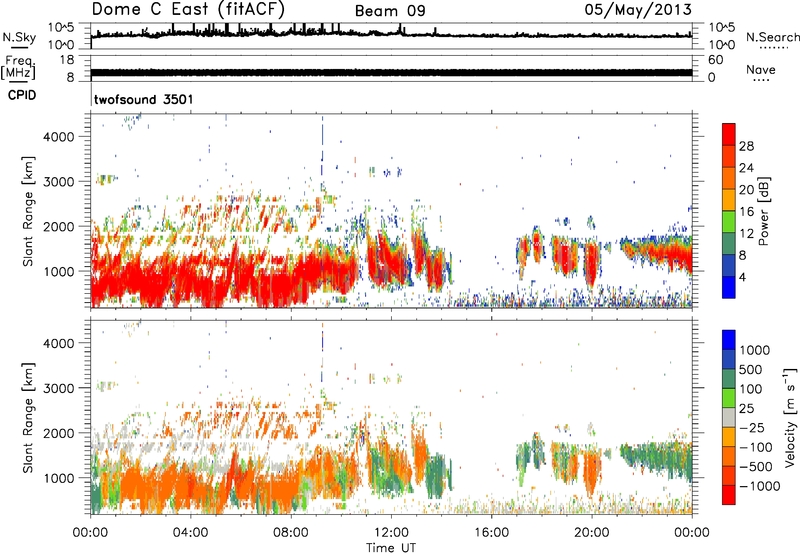The image size is (800, 554).
Task: Pick the bright blue bottom segment of the power colorbar
Action: [x=729, y=287]
